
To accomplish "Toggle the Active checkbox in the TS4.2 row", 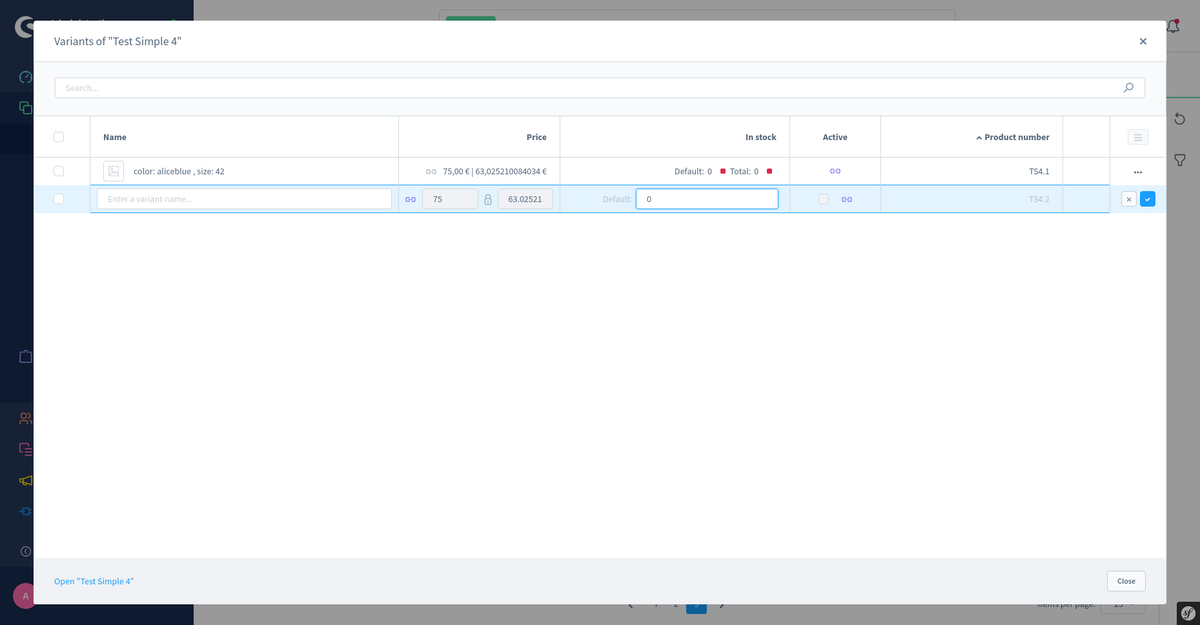I will click(x=823, y=199).
